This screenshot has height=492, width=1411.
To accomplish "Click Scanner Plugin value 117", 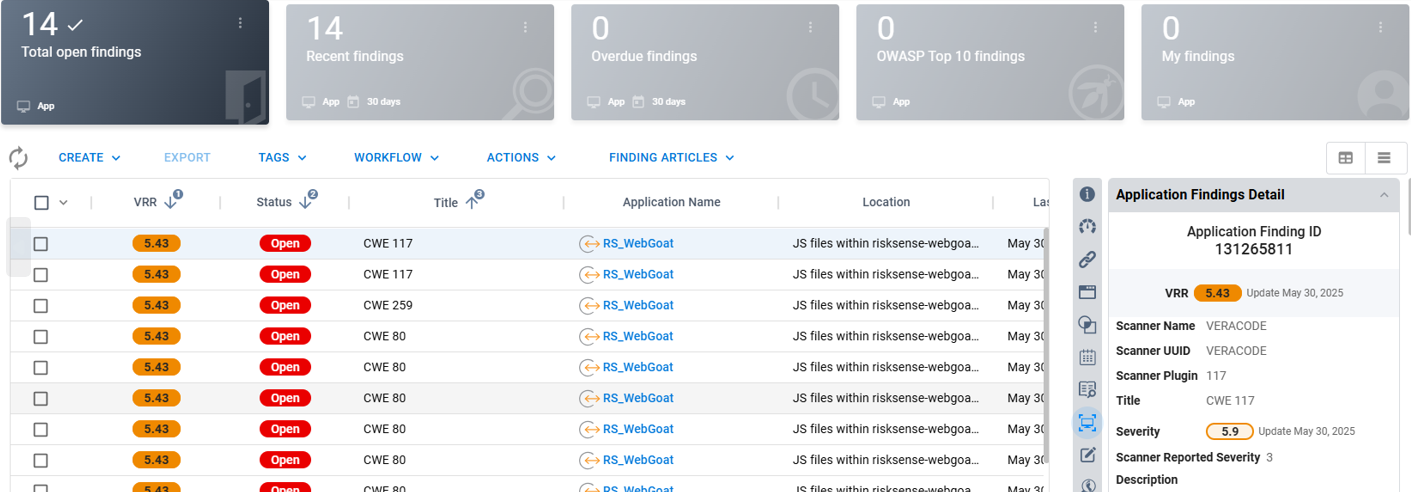I will [x=1216, y=376].
